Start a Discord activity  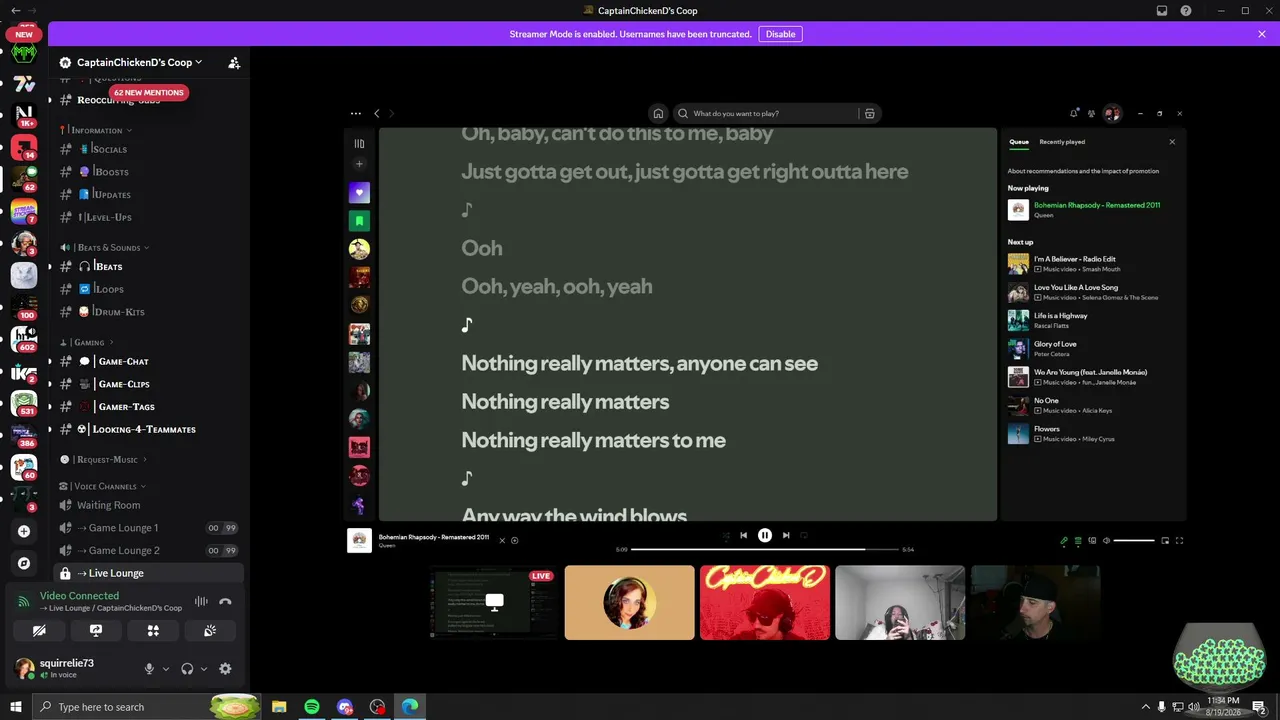tap(153, 631)
